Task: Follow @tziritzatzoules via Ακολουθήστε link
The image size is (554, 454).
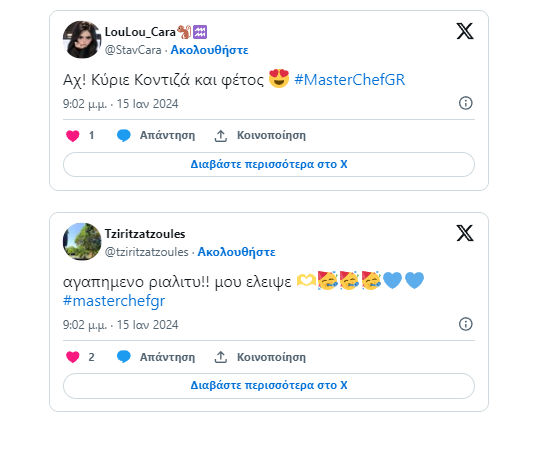Action: coord(236,252)
